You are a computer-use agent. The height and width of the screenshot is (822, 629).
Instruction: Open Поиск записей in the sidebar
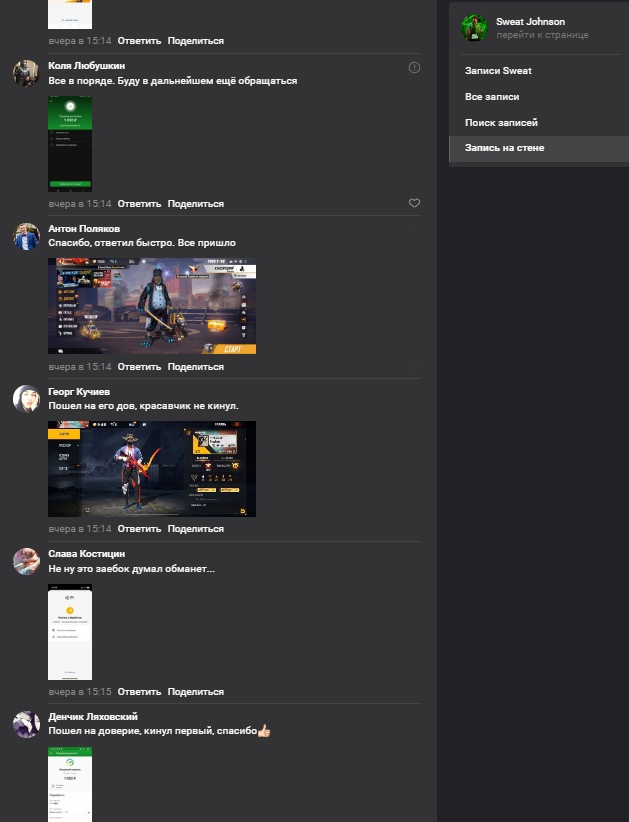click(x=501, y=123)
